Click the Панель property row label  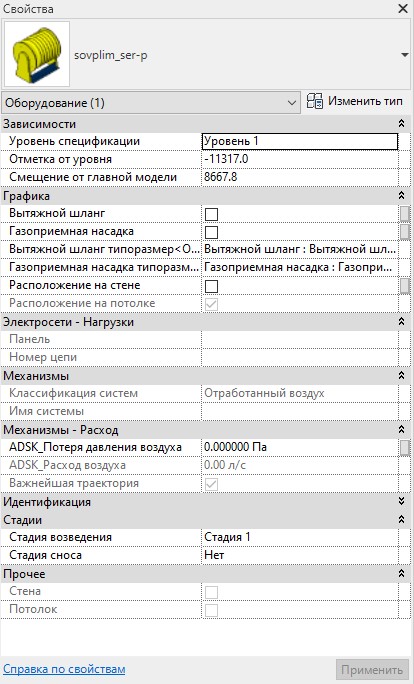pyautogui.click(x=30, y=339)
